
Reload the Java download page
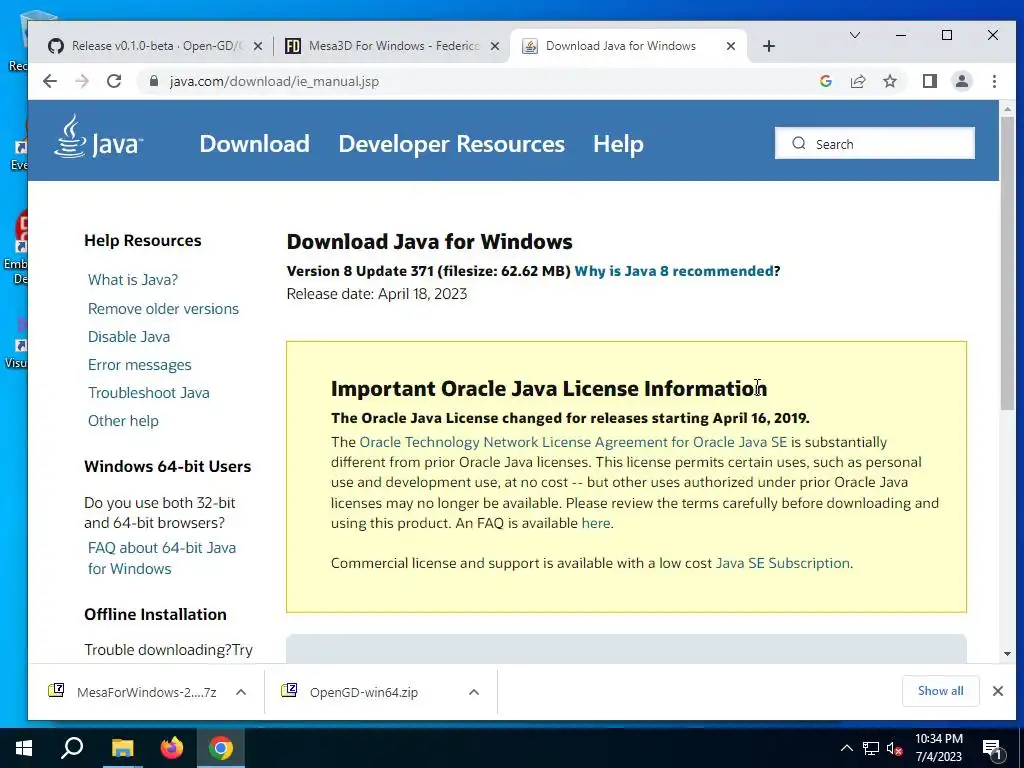pyautogui.click(x=114, y=81)
